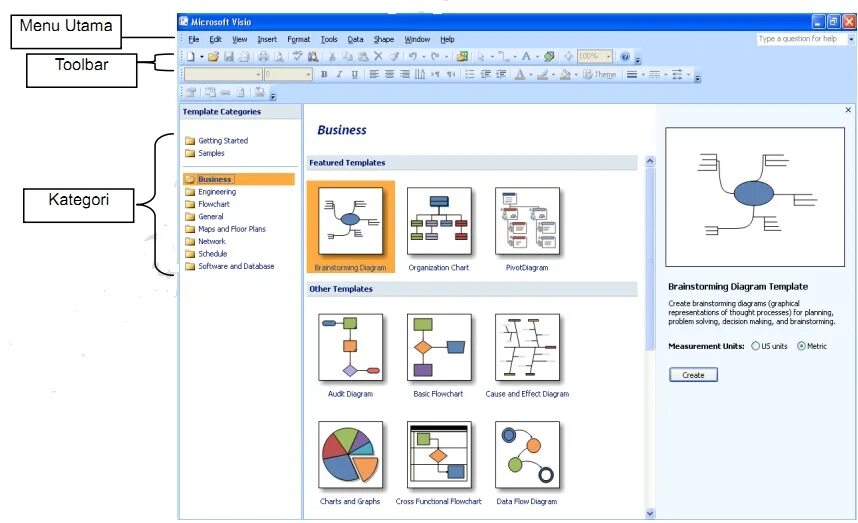Click in the help question box
The height and width of the screenshot is (523, 858).
coord(802,39)
